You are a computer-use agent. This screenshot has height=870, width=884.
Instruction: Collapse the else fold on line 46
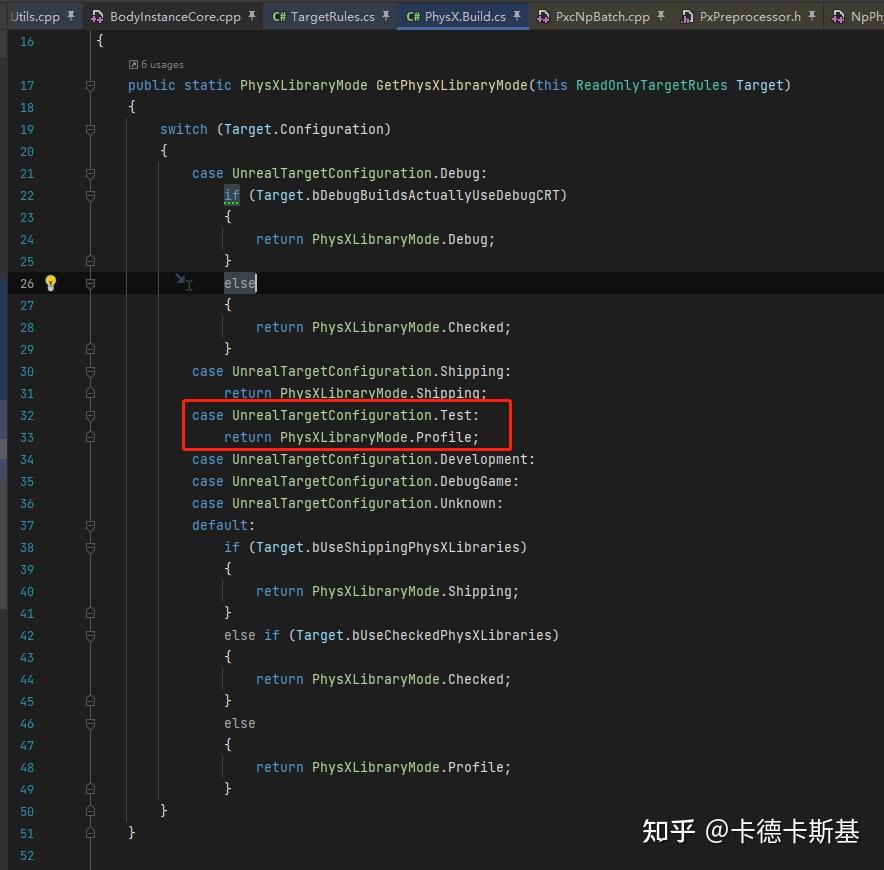90,723
